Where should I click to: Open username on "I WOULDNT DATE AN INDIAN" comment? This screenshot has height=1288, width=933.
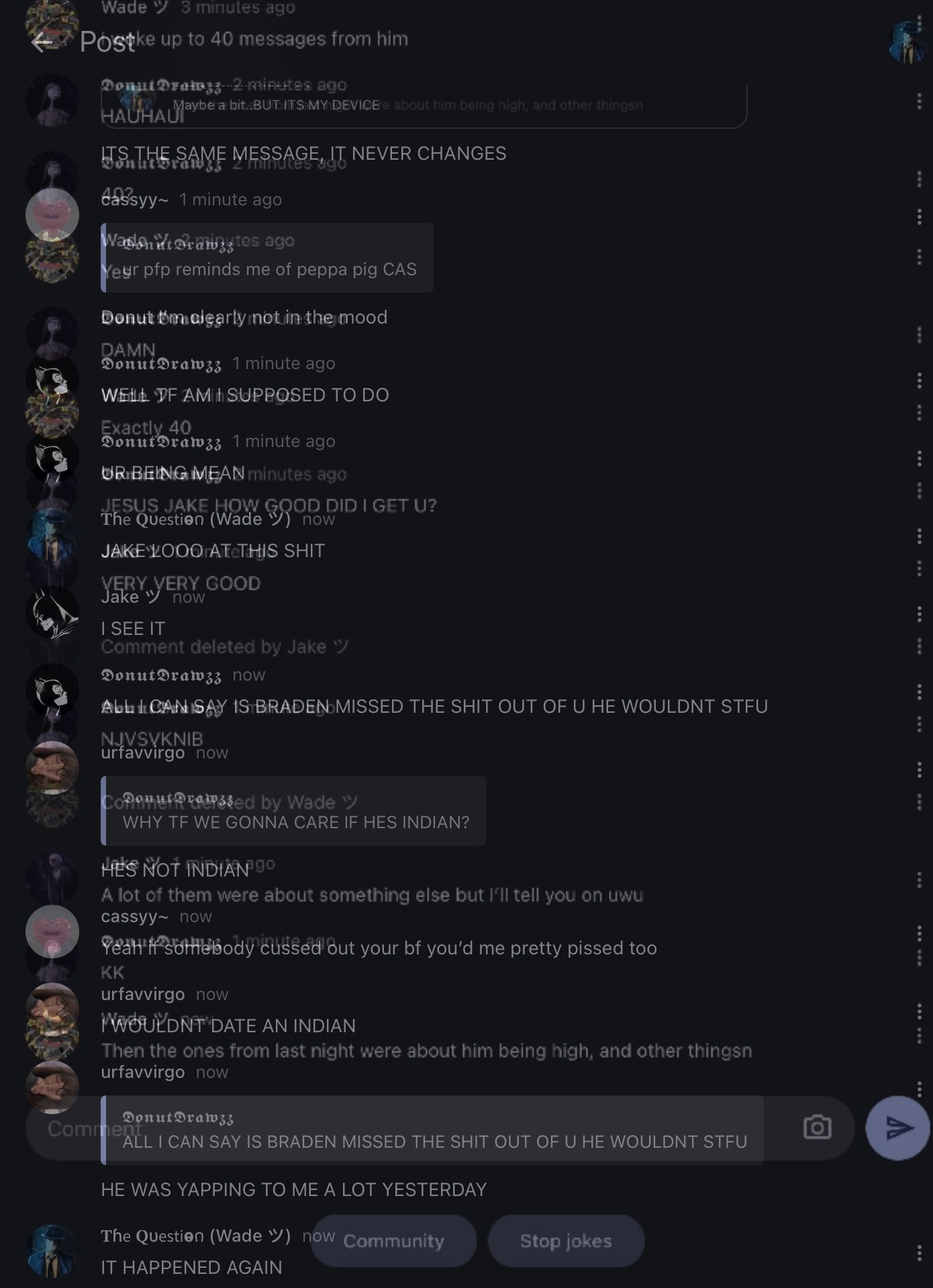pyautogui.click(x=143, y=994)
